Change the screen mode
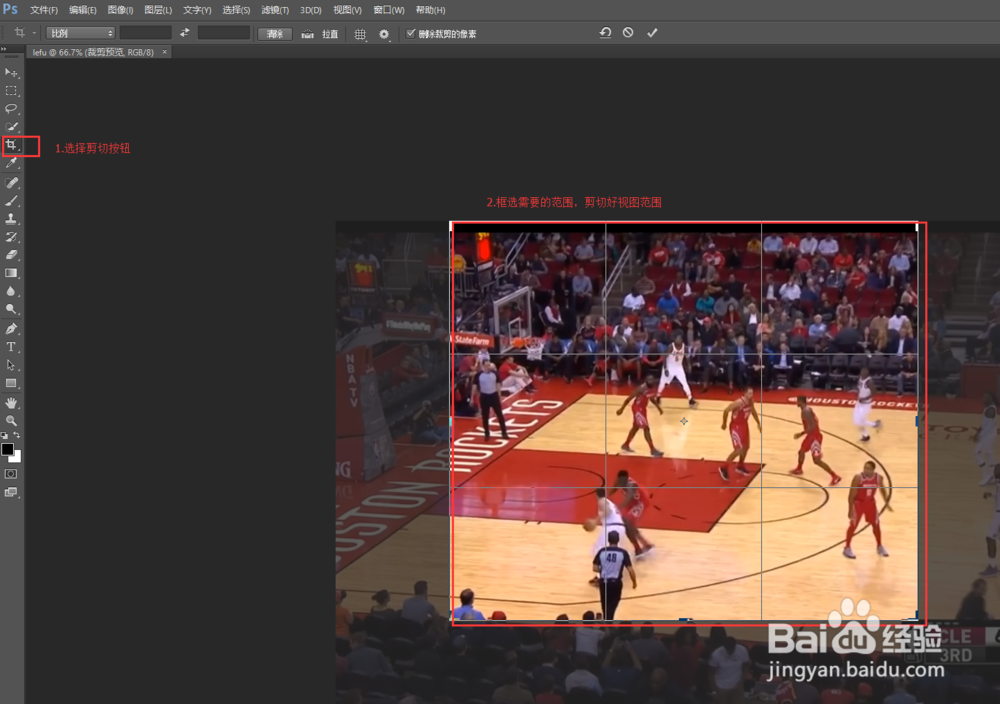 11,492
